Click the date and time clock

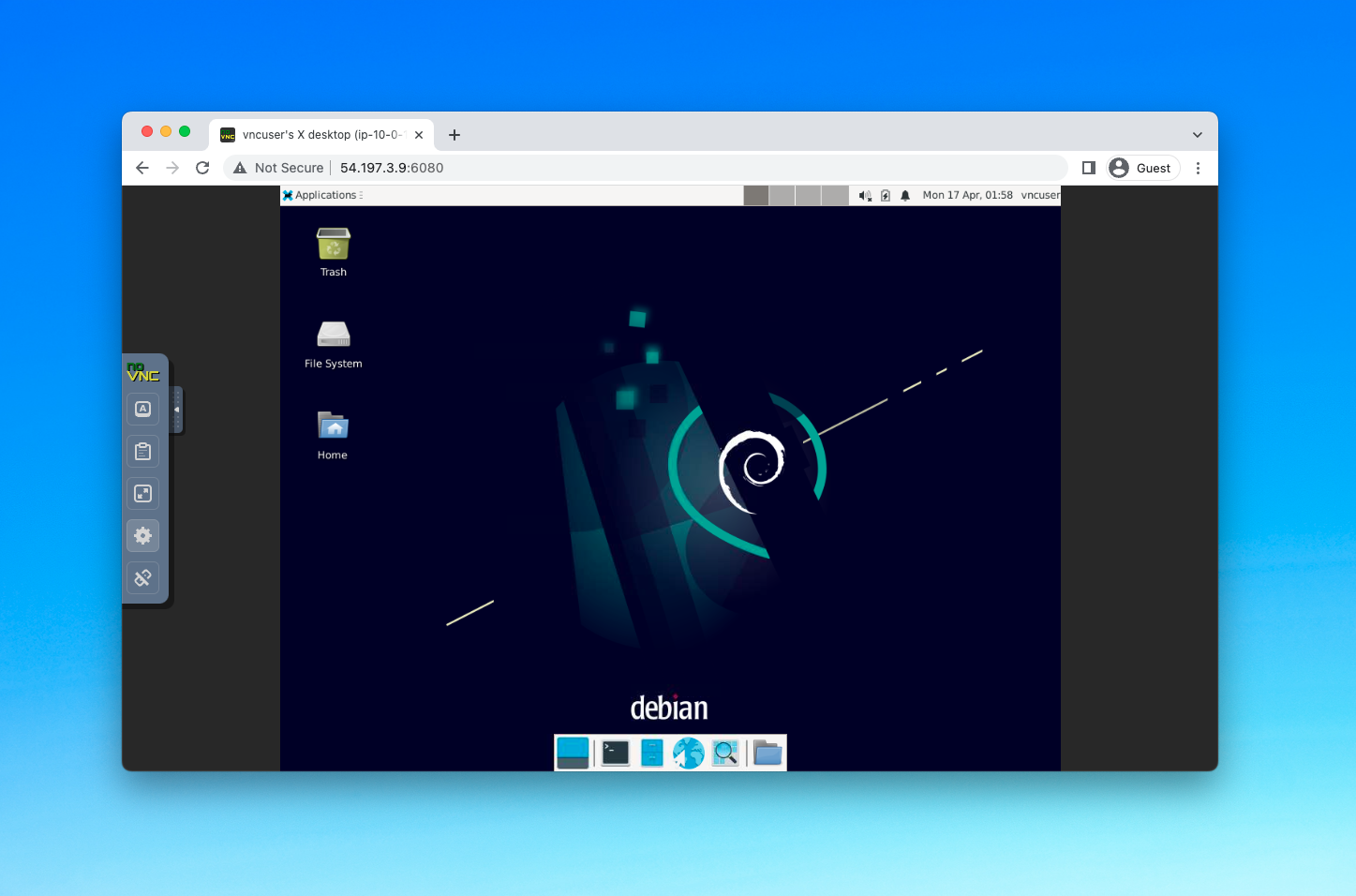pyautogui.click(x=968, y=195)
